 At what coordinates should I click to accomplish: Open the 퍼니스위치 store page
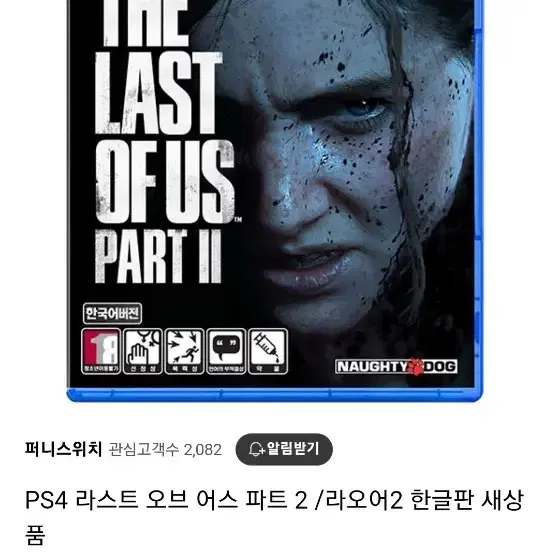click(x=63, y=449)
